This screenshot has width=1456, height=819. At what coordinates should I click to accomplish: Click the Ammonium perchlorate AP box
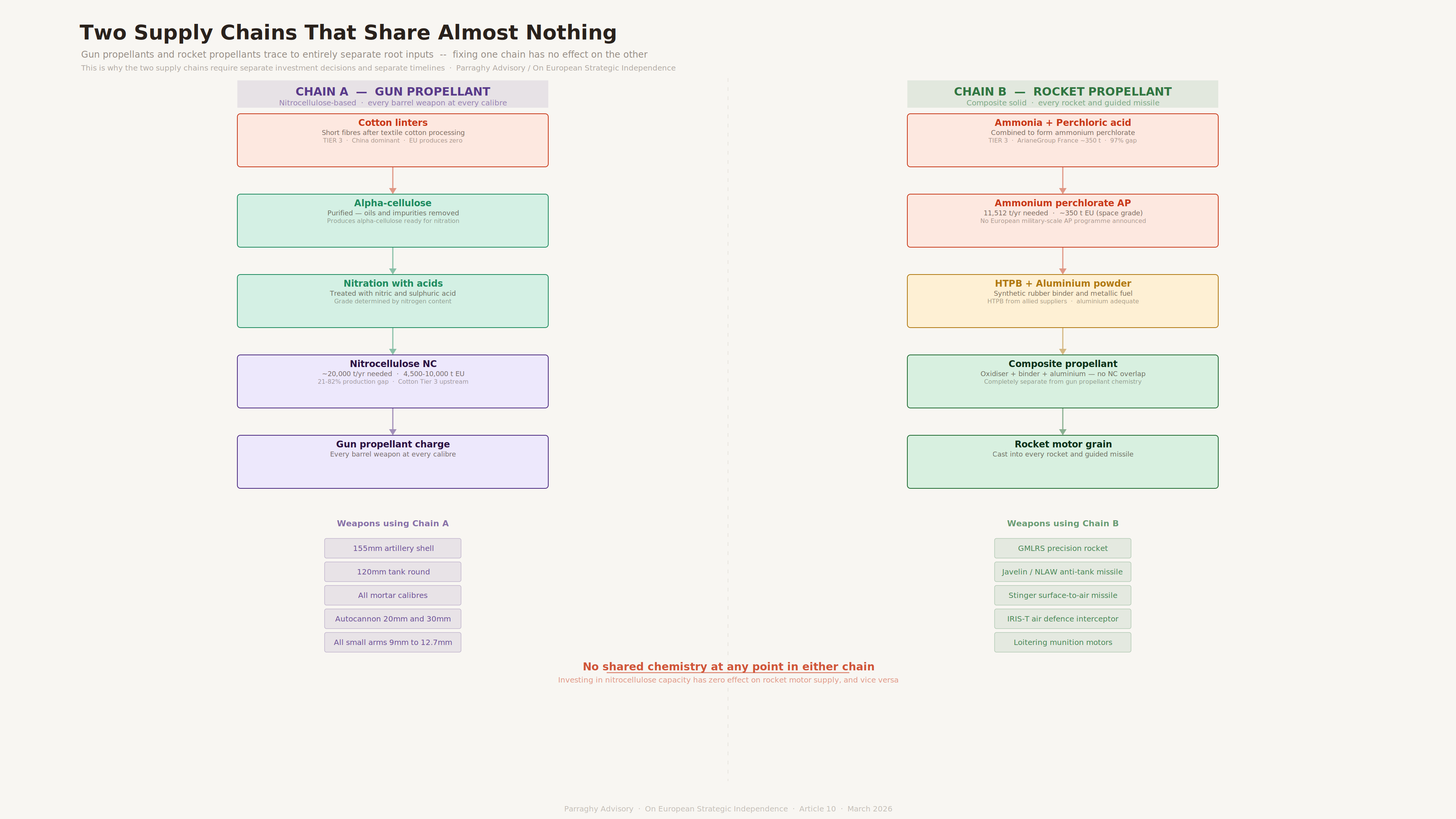coord(1062,220)
